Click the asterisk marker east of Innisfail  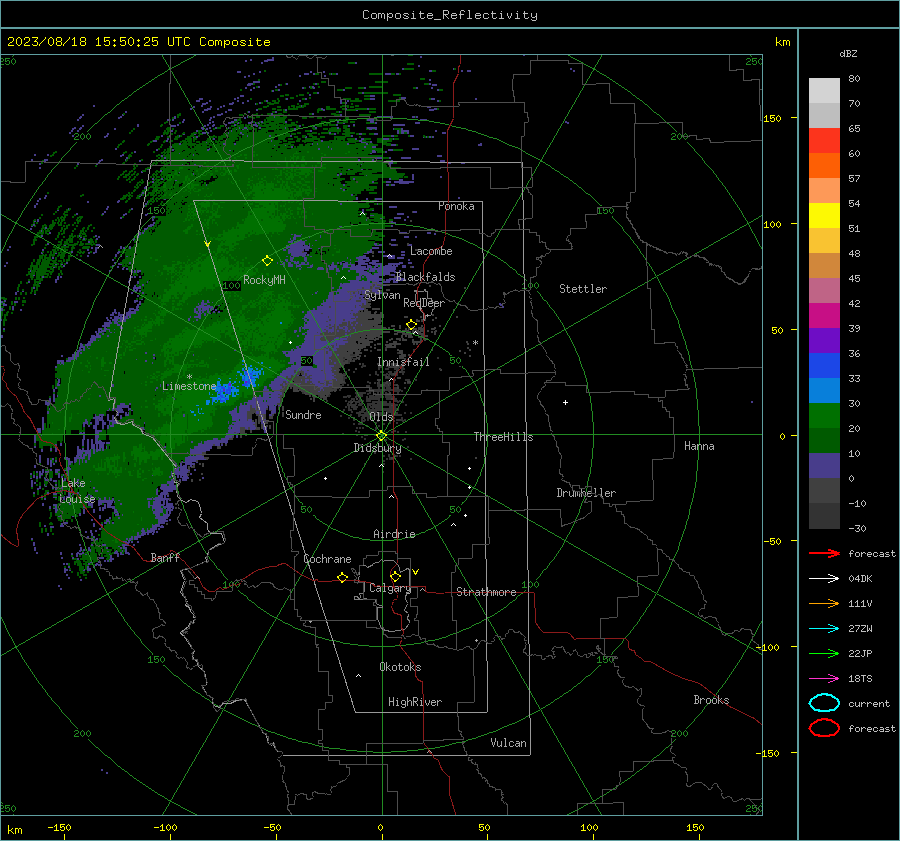(475, 343)
